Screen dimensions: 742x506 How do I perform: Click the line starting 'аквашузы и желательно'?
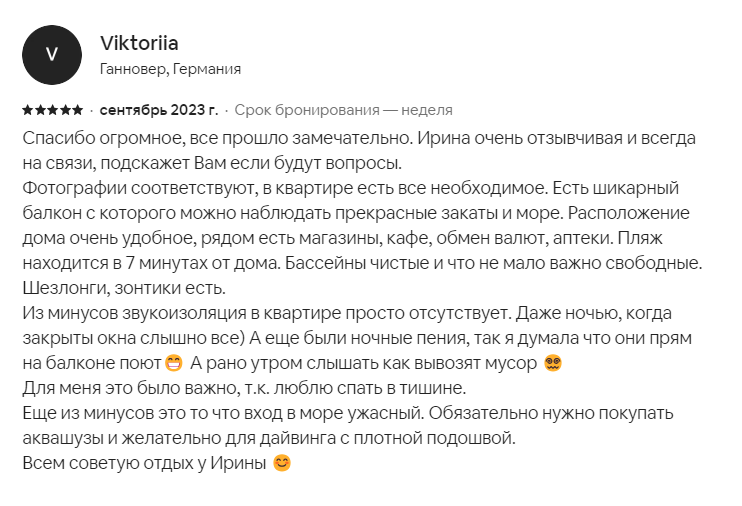[269, 438]
